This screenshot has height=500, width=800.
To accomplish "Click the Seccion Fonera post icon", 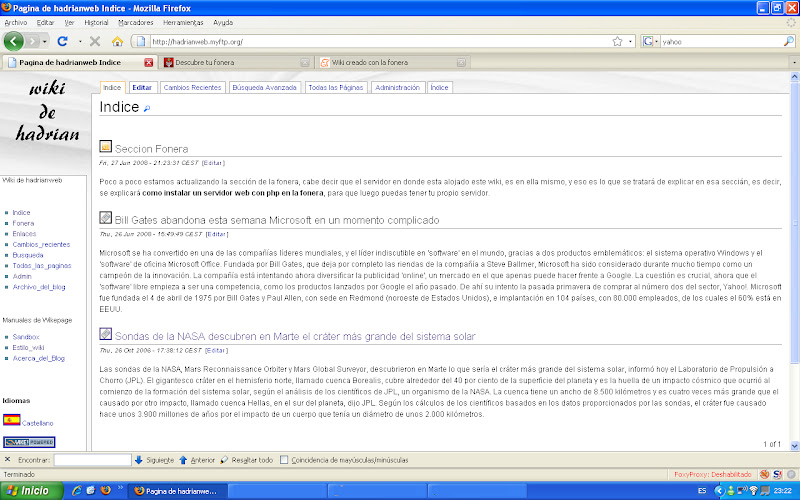I will tap(106, 146).
